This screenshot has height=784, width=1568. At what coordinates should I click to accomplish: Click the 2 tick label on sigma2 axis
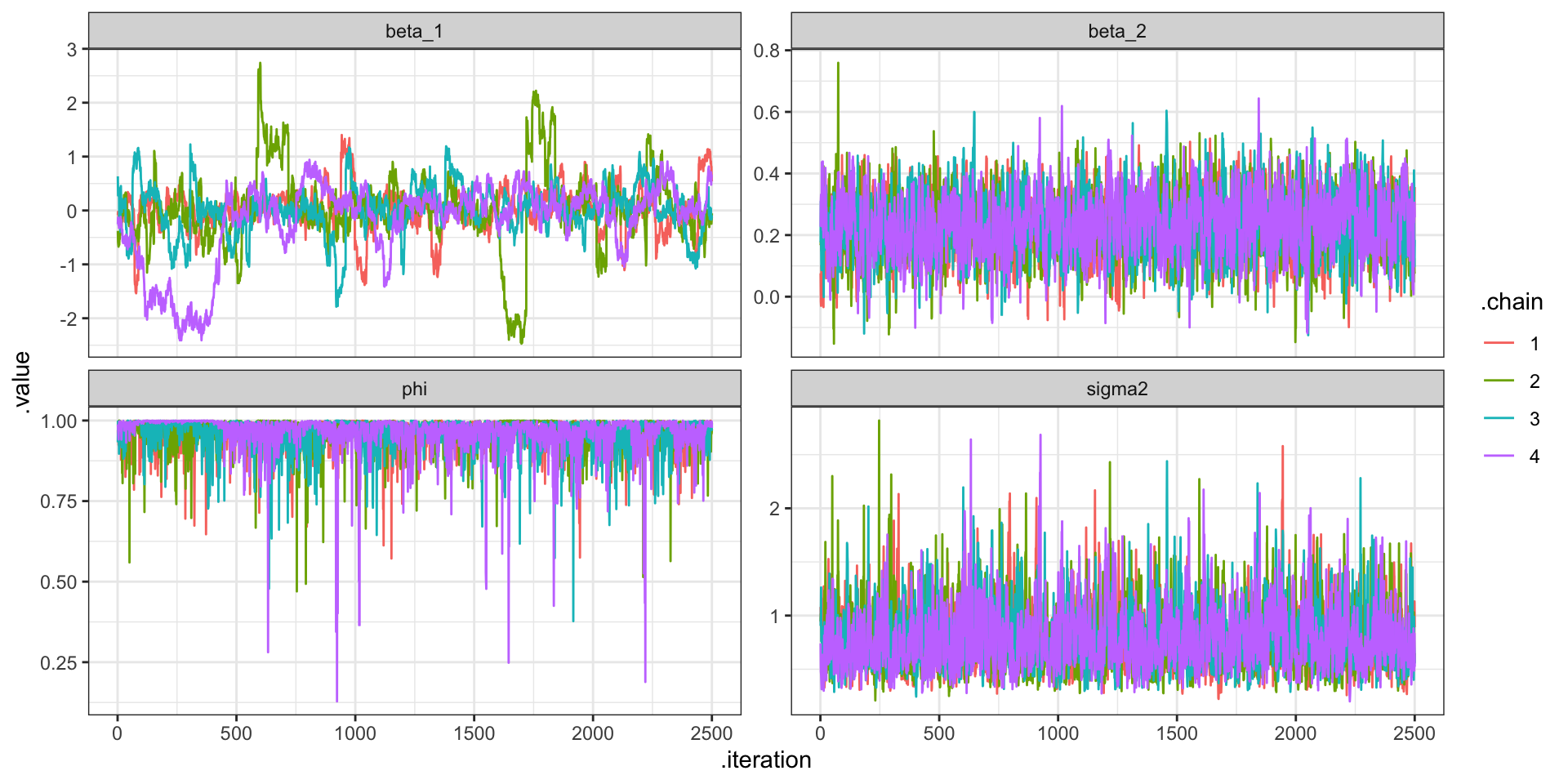(774, 509)
